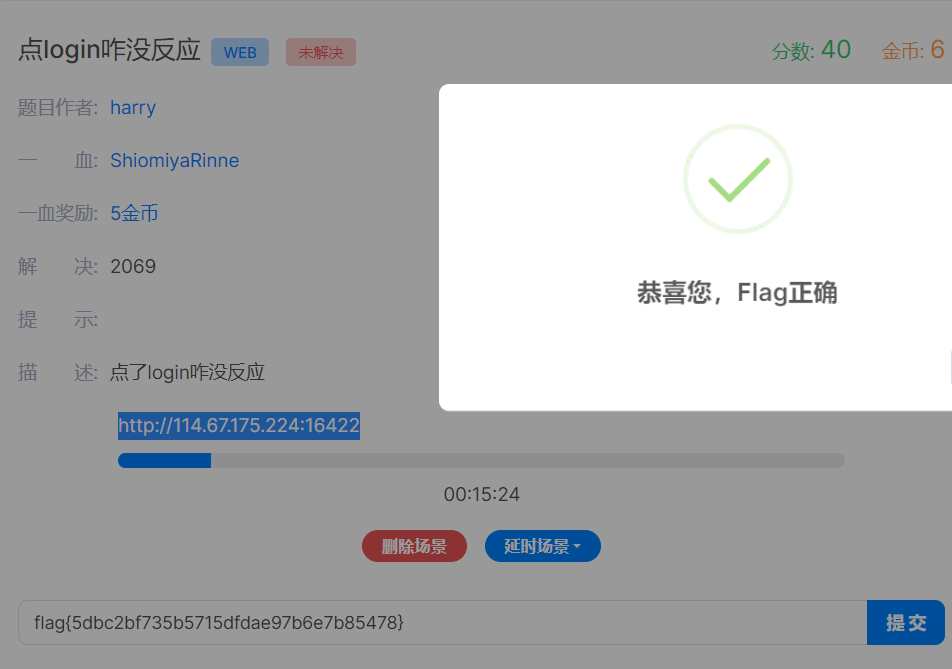Click the 00:15:24 countdown timer

[x=481, y=494]
